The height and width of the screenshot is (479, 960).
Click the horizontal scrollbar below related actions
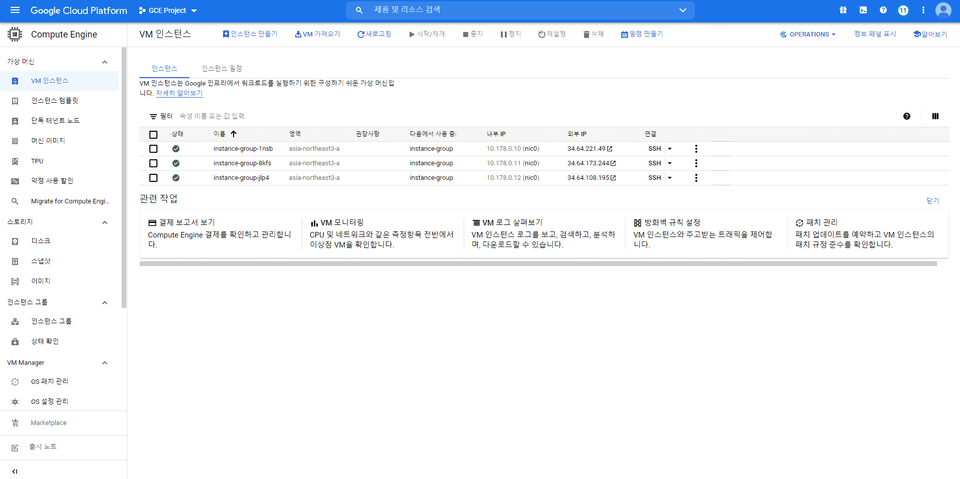(x=538, y=264)
